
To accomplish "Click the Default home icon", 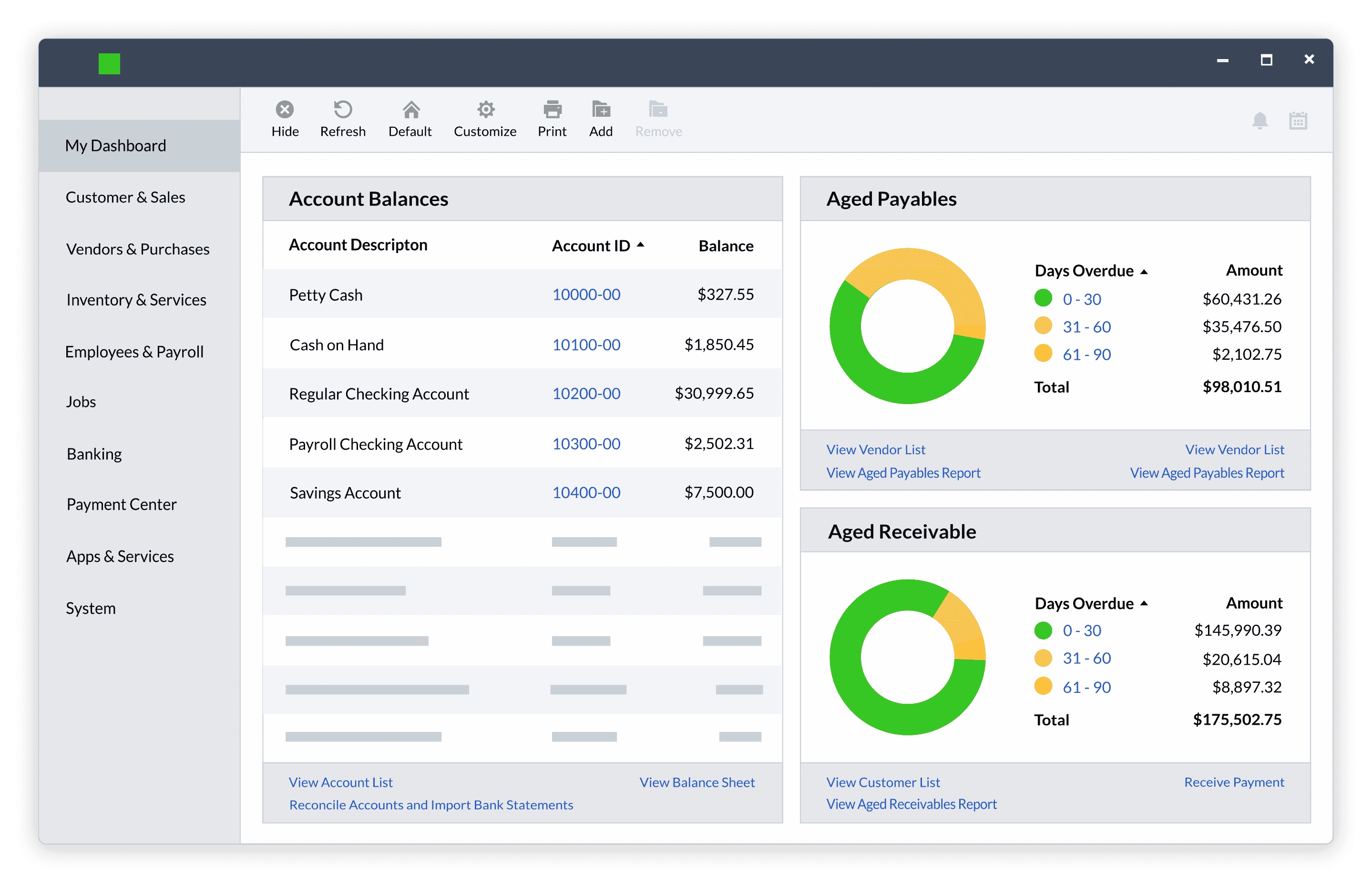I will 410,110.
